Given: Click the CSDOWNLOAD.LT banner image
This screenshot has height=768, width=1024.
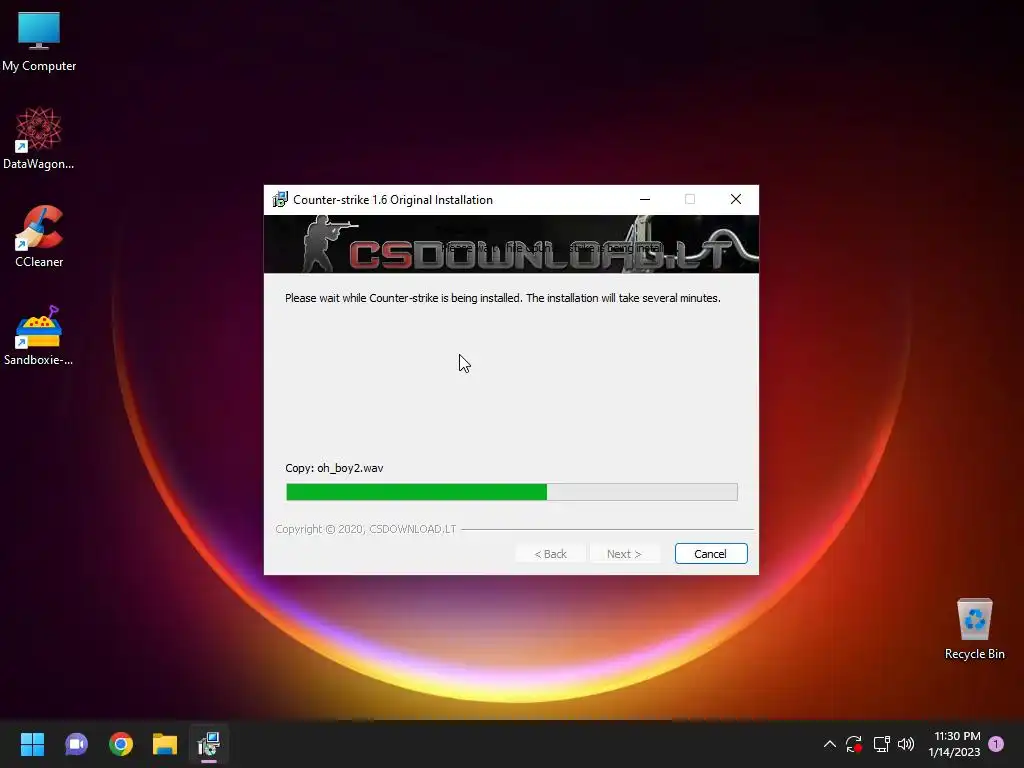Looking at the screenshot, I should pos(511,244).
